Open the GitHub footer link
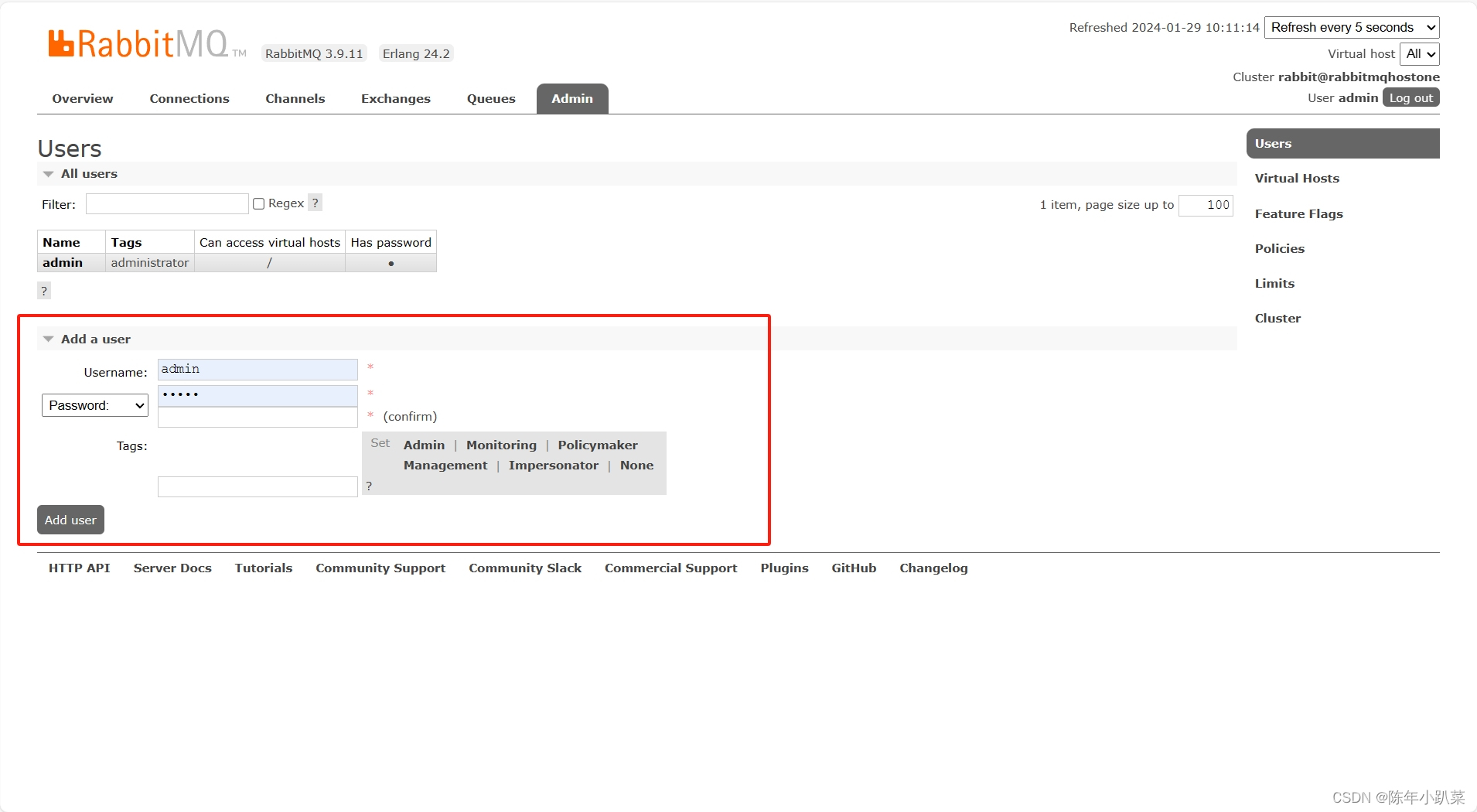 click(854, 568)
